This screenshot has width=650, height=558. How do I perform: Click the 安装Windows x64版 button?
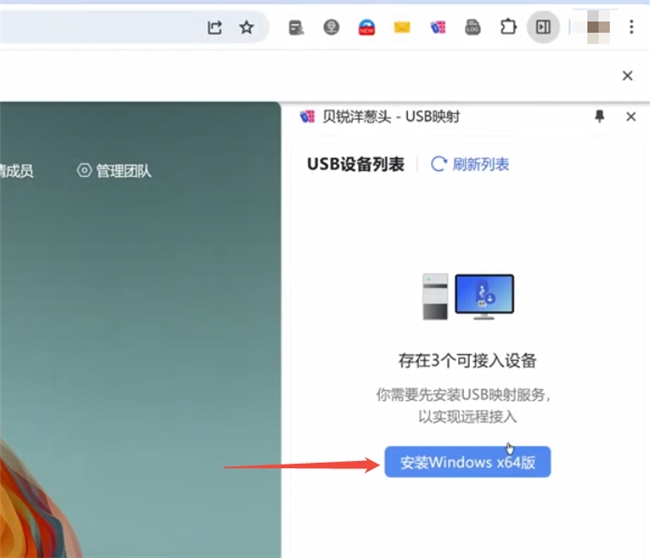467,462
